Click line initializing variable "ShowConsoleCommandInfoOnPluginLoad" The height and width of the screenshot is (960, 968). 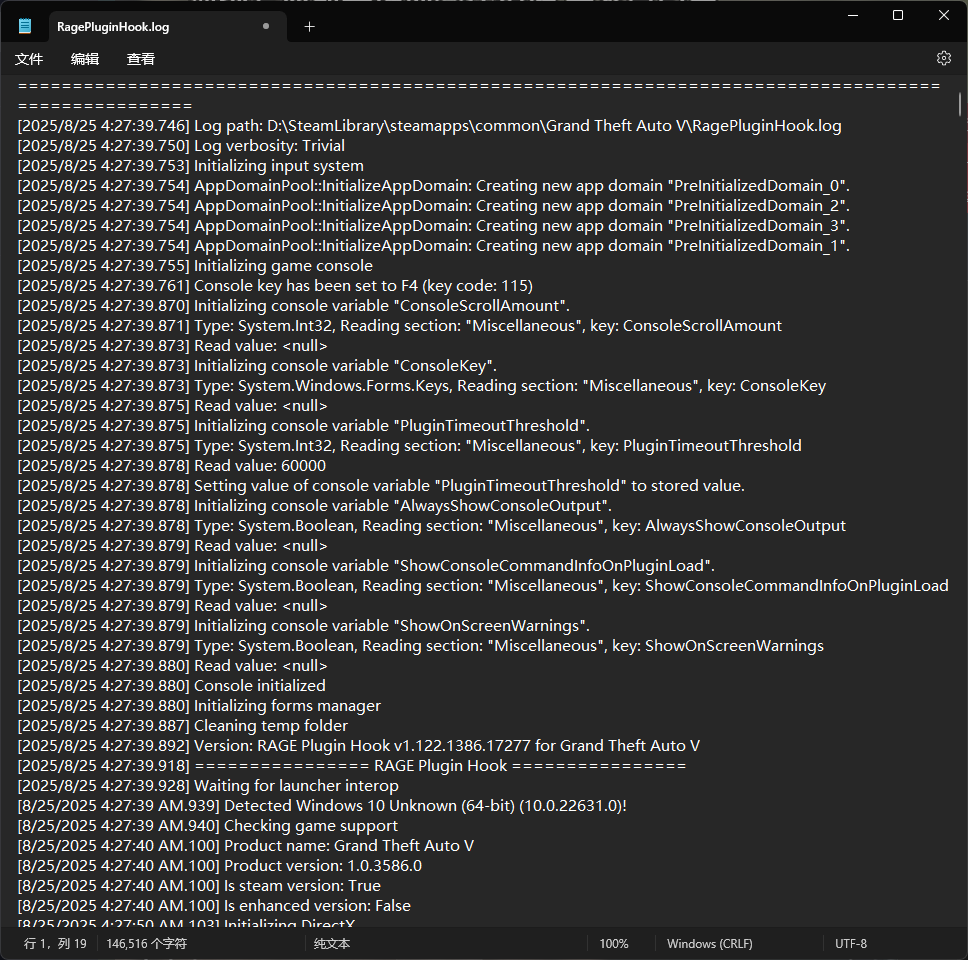(366, 566)
